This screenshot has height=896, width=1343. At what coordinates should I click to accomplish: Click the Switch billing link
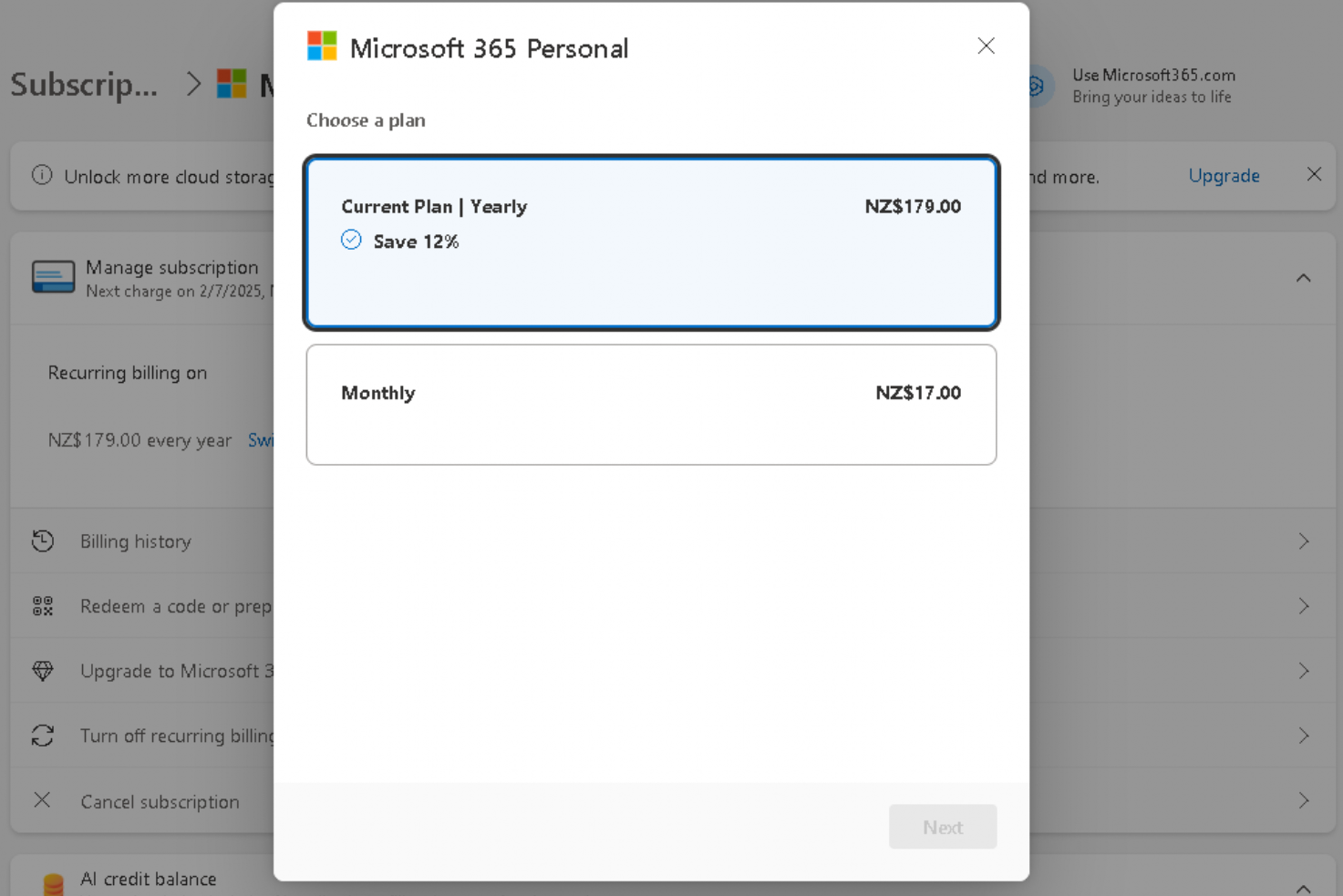(x=261, y=440)
